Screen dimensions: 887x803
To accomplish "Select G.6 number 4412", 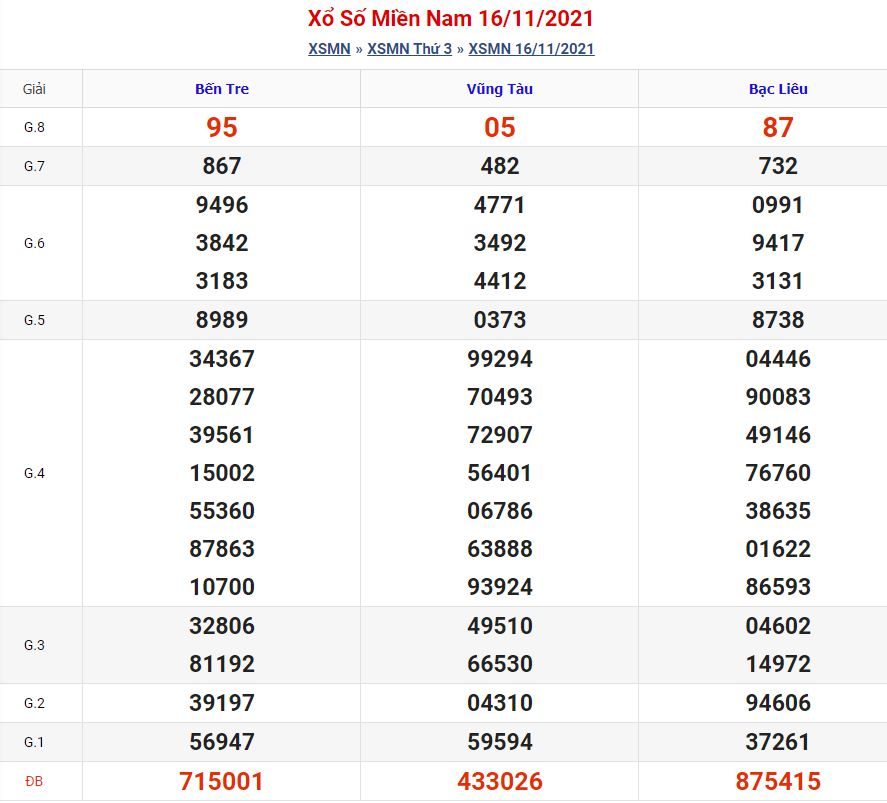I will pos(500,281).
